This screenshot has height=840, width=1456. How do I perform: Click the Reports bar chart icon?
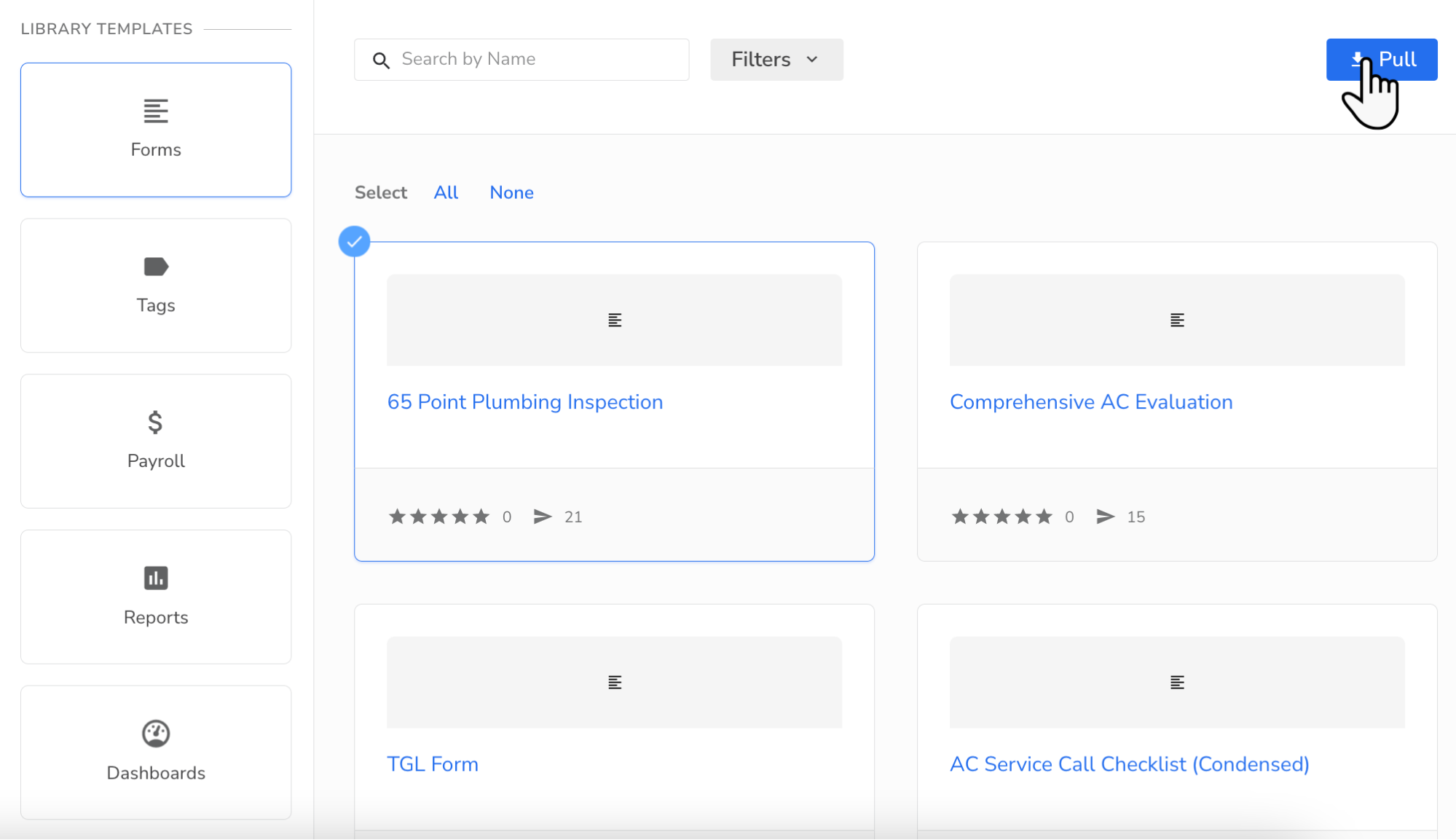pyautogui.click(x=156, y=578)
